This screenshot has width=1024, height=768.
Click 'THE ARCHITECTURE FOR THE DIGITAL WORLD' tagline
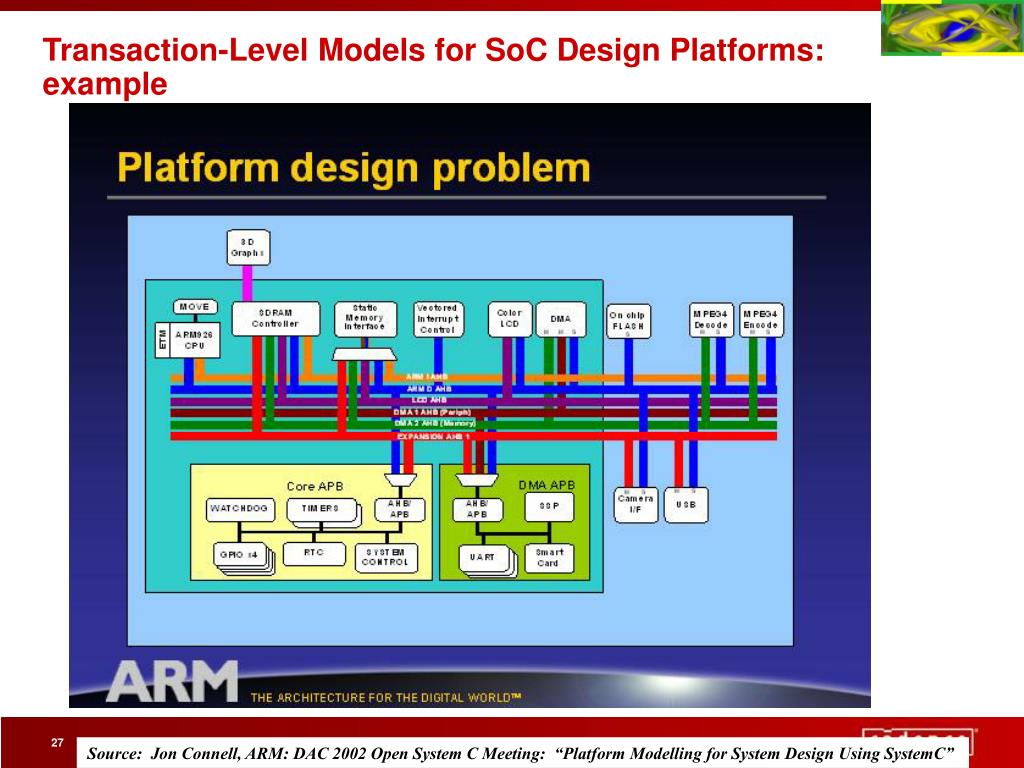[x=386, y=697]
